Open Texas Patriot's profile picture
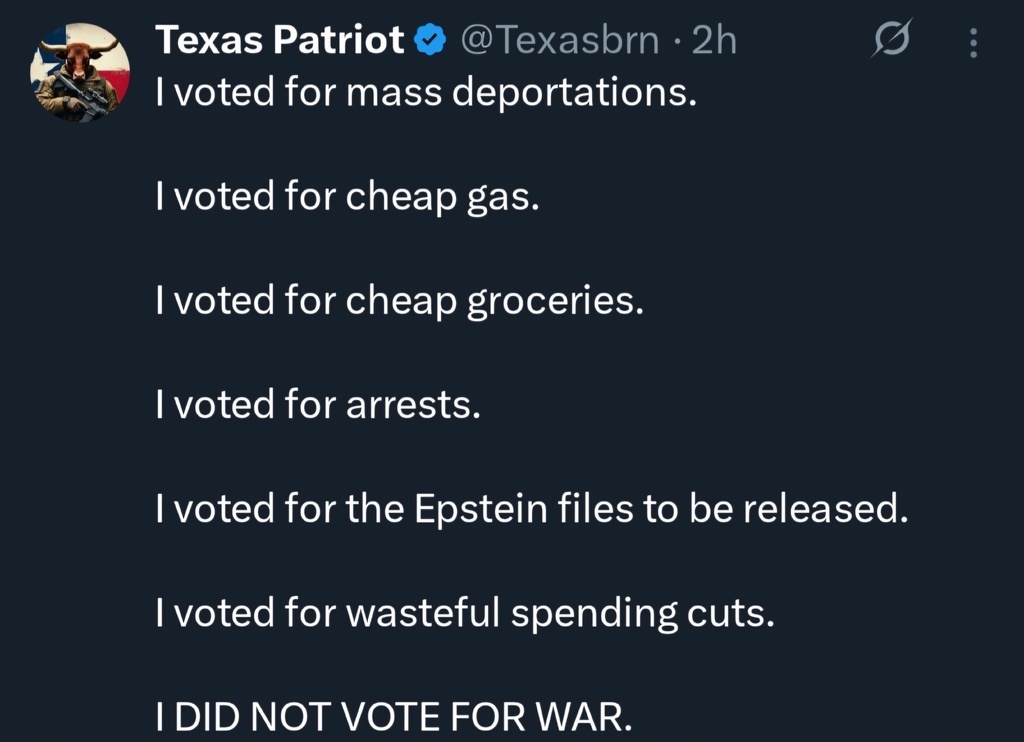Viewport: 1024px width, 742px height. [x=80, y=73]
